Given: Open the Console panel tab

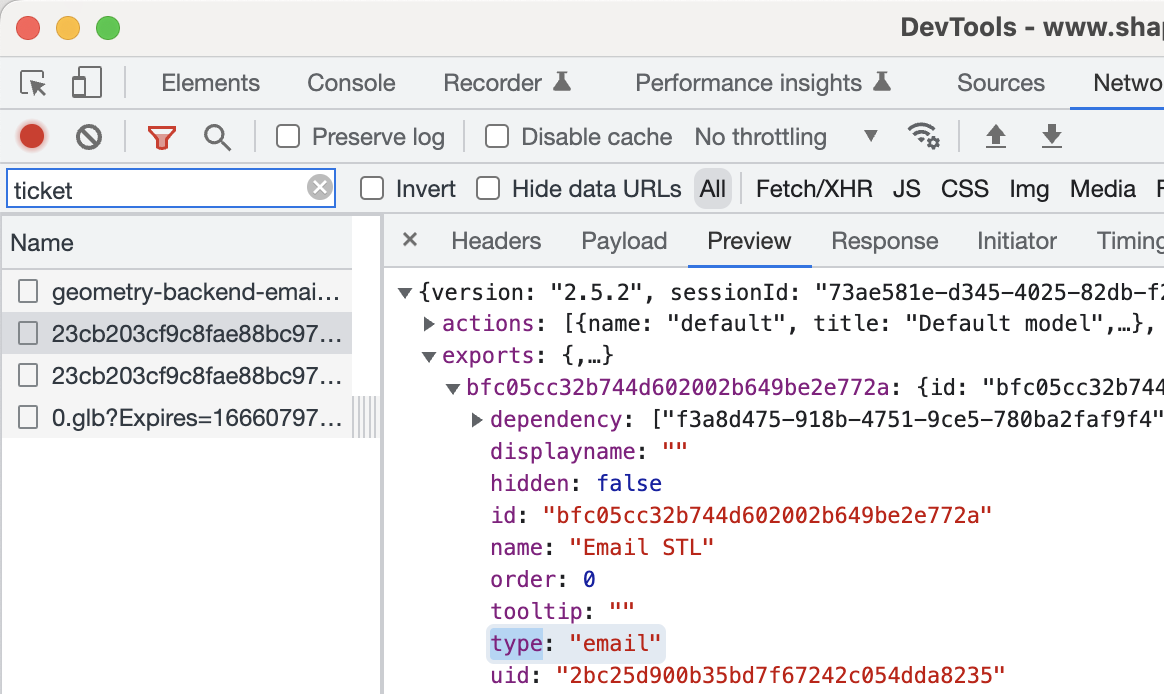Looking at the screenshot, I should pyautogui.click(x=351, y=83).
